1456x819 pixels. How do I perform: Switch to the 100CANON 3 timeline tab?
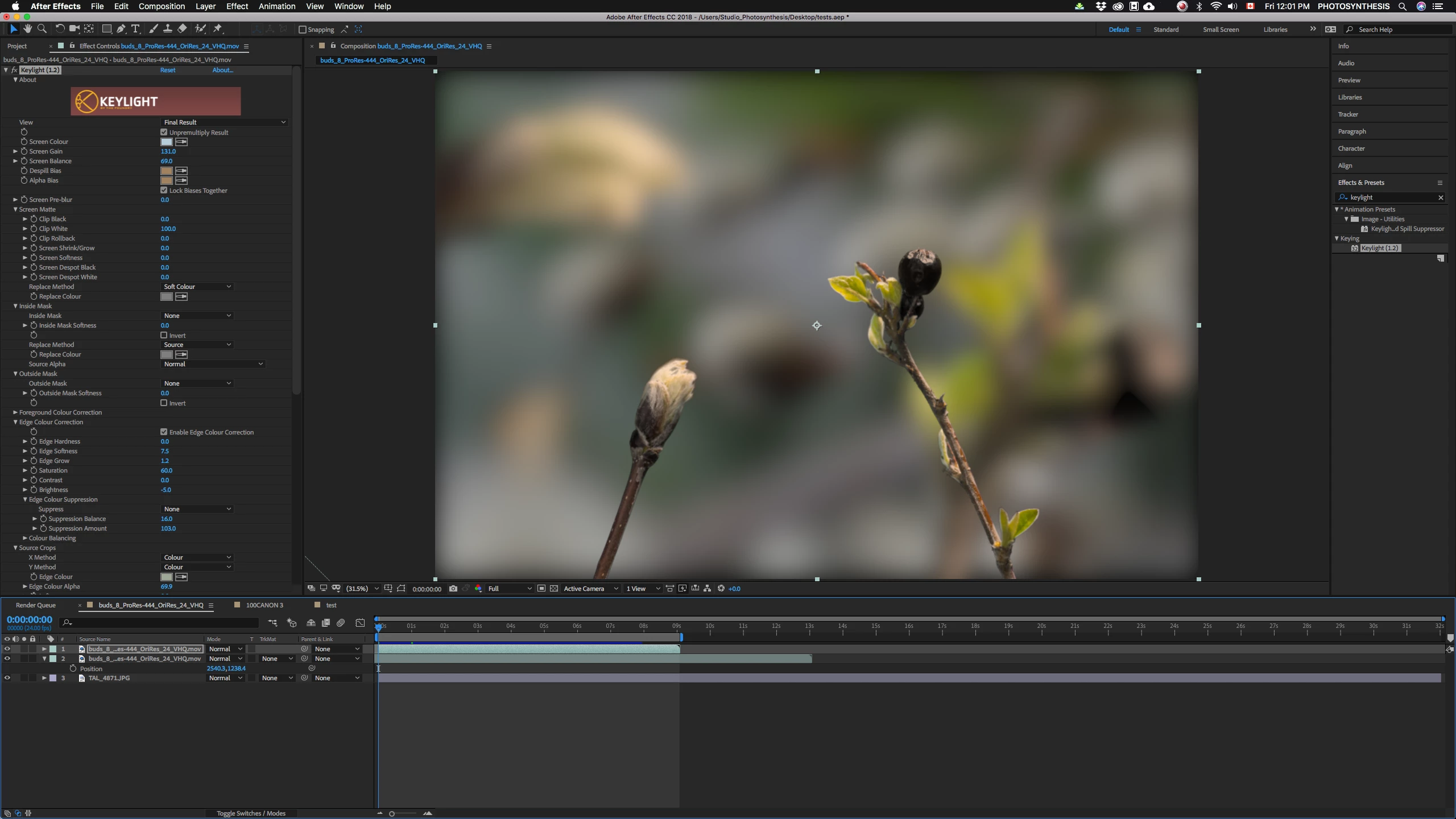click(264, 605)
